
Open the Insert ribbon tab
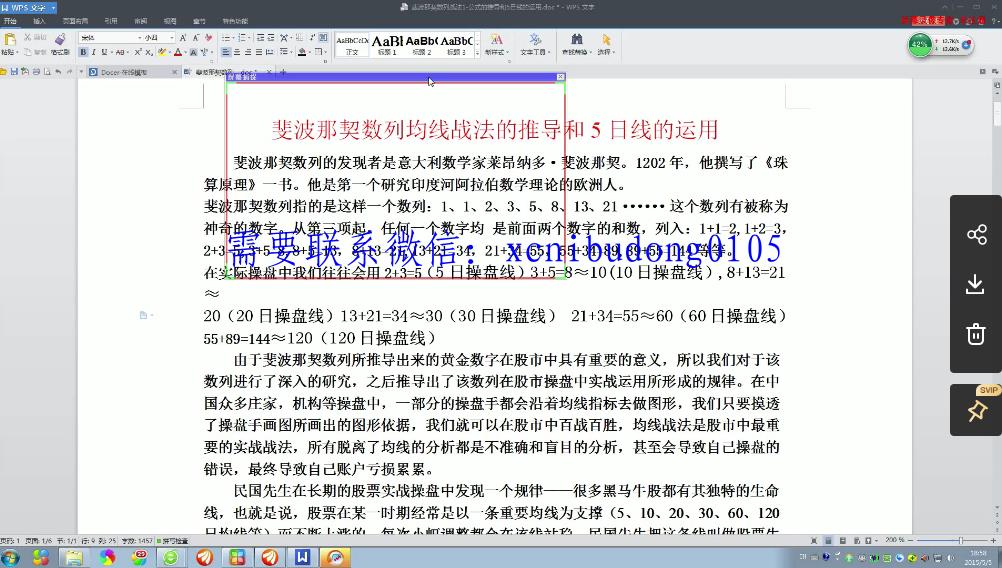(x=39, y=20)
